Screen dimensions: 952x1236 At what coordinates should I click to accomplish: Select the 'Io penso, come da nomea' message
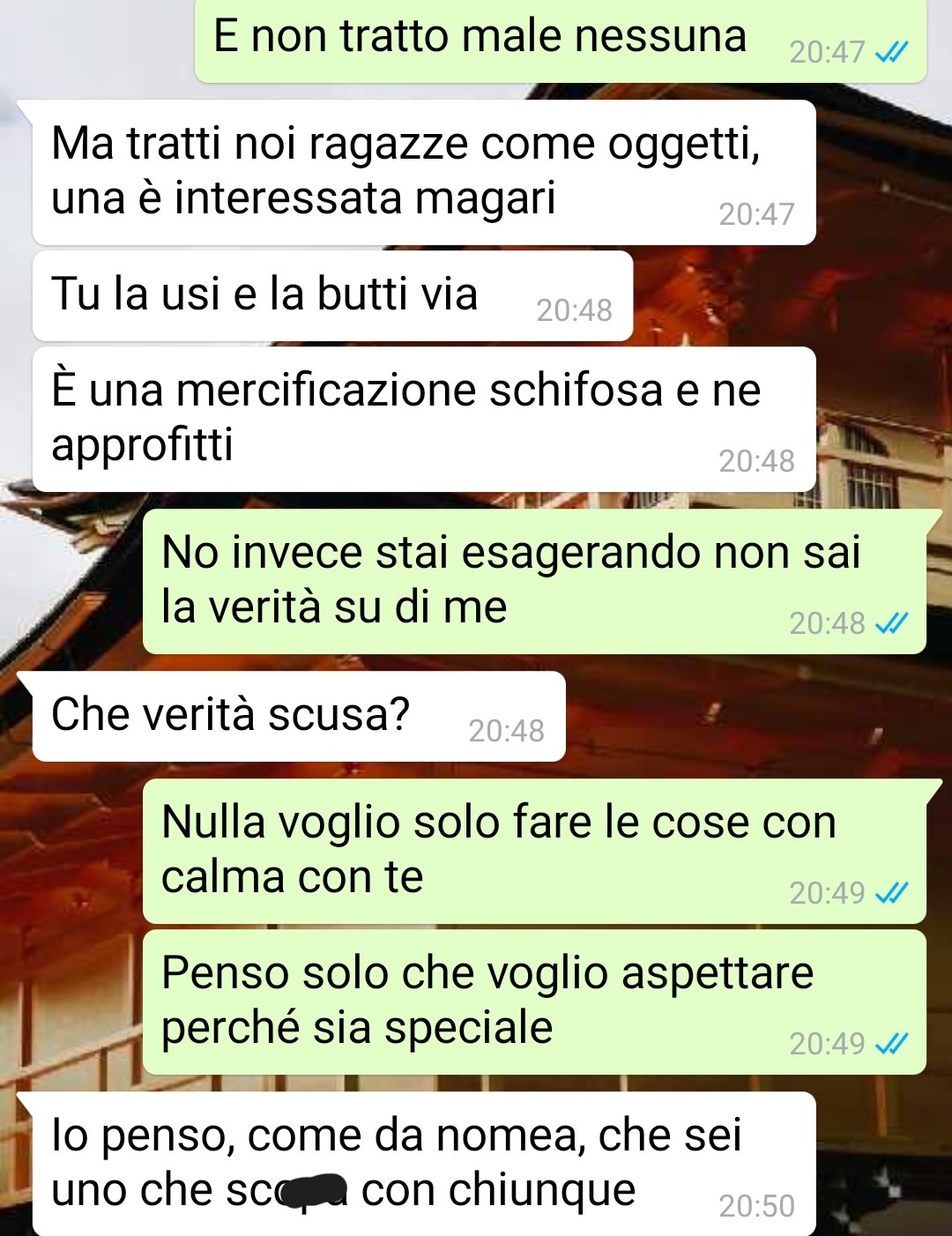(424, 1164)
